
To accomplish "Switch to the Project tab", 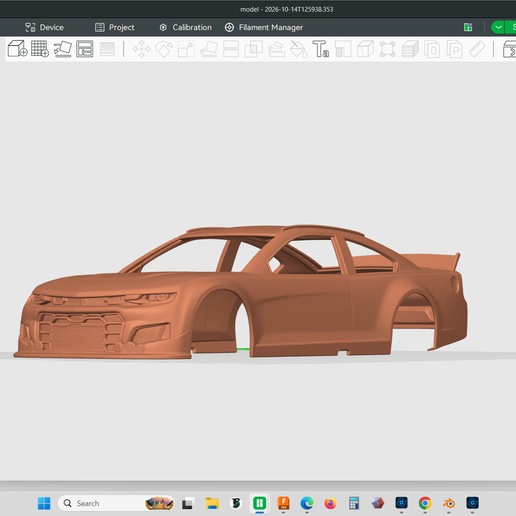I will click(115, 27).
